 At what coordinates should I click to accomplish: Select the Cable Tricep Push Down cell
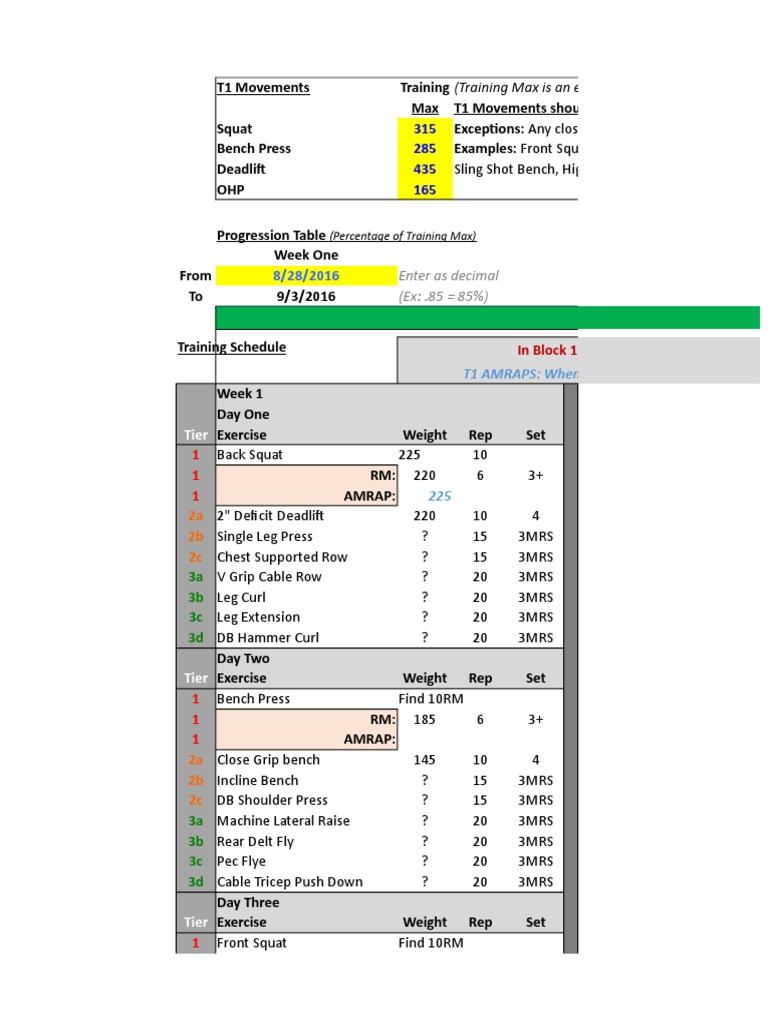(x=306, y=882)
